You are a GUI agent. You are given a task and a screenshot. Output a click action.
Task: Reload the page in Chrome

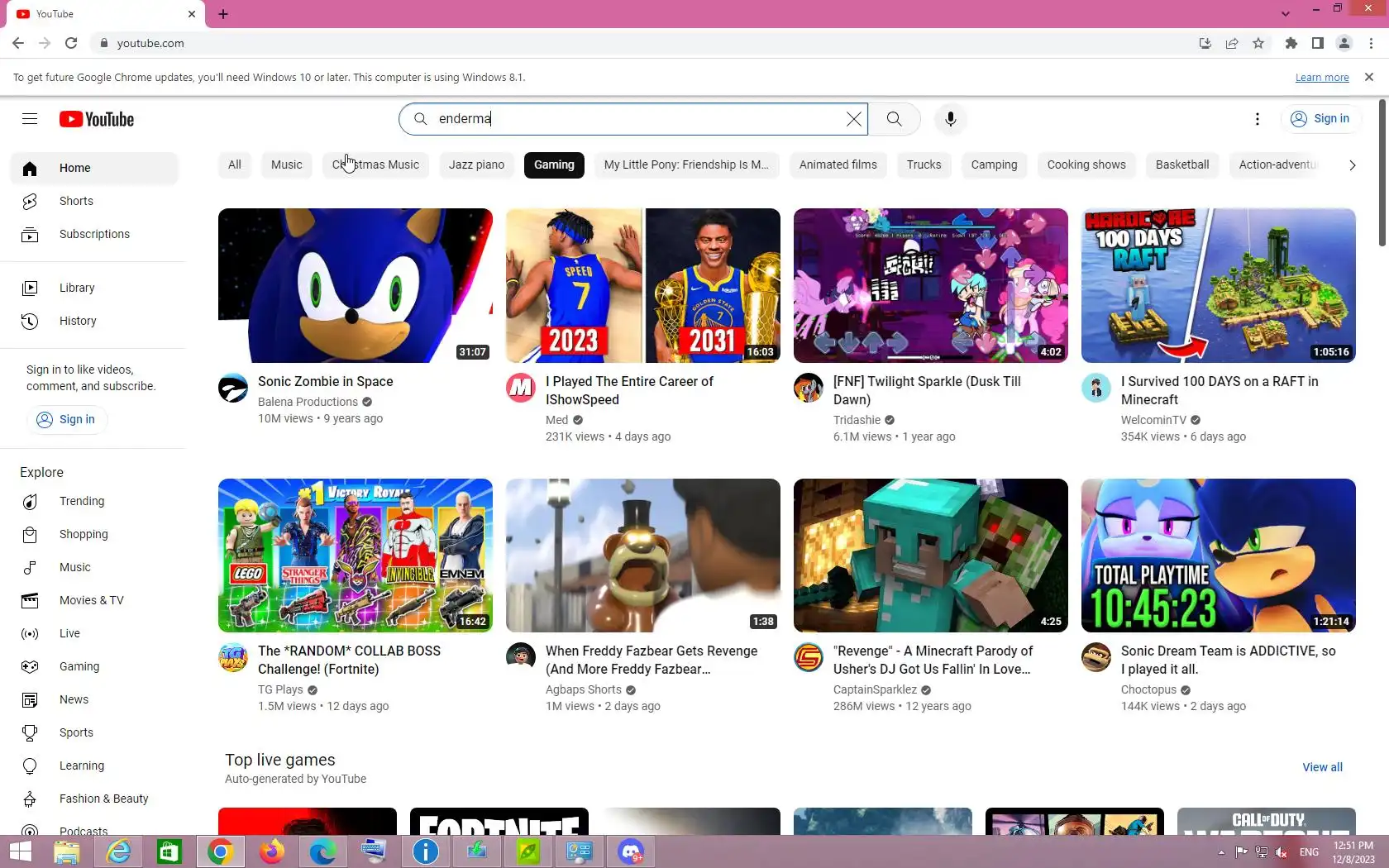point(71,43)
